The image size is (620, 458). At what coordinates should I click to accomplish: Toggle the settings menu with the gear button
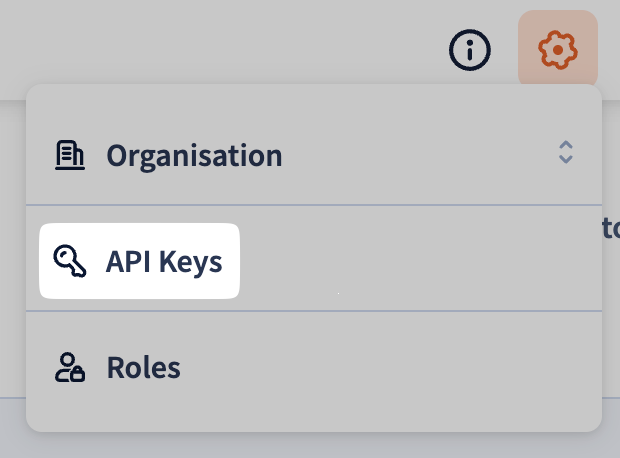pyautogui.click(x=558, y=48)
